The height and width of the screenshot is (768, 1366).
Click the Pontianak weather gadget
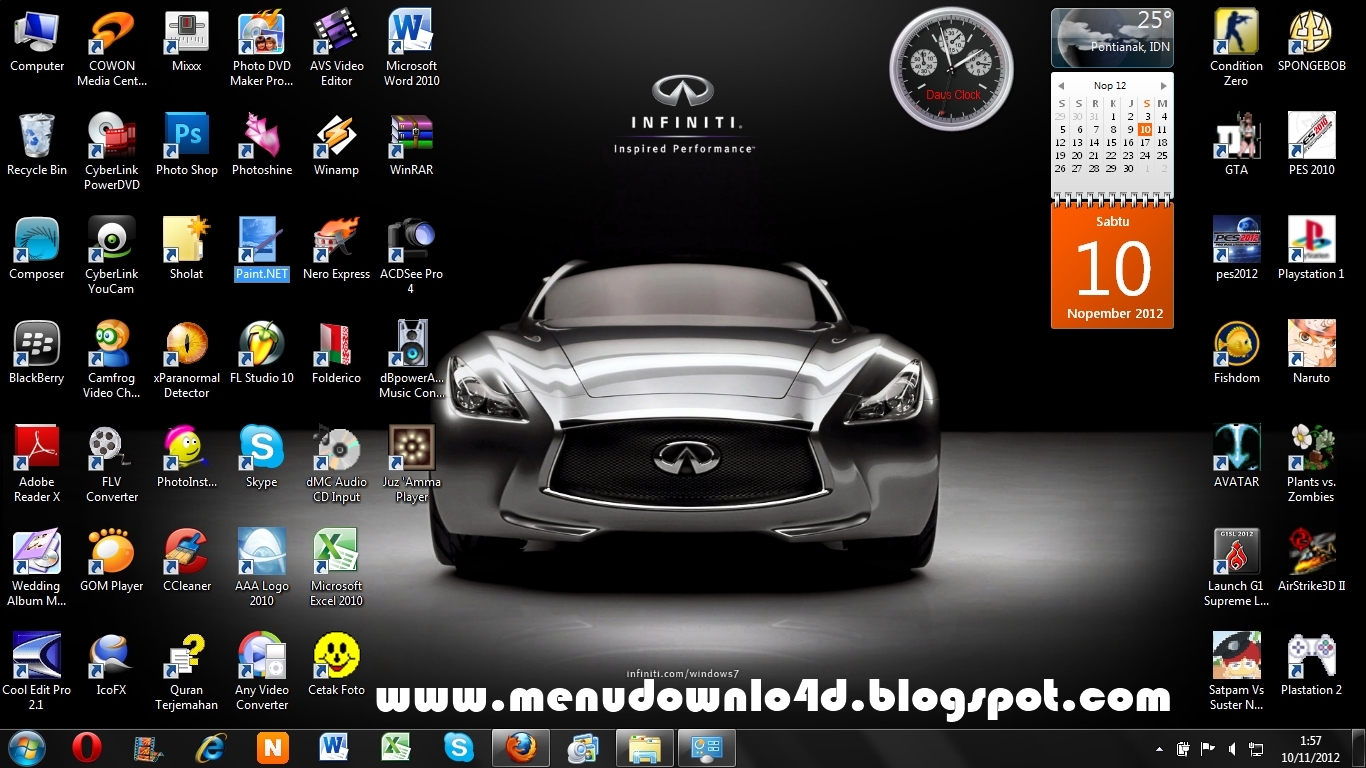[x=1112, y=37]
